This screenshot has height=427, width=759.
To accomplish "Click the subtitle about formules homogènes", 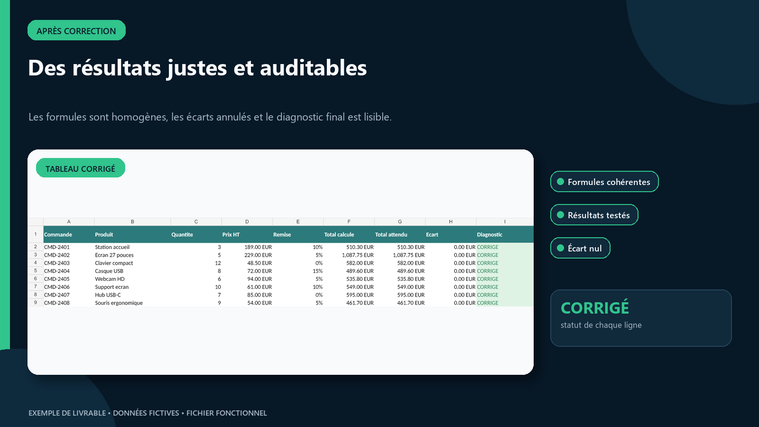I will (x=210, y=117).
